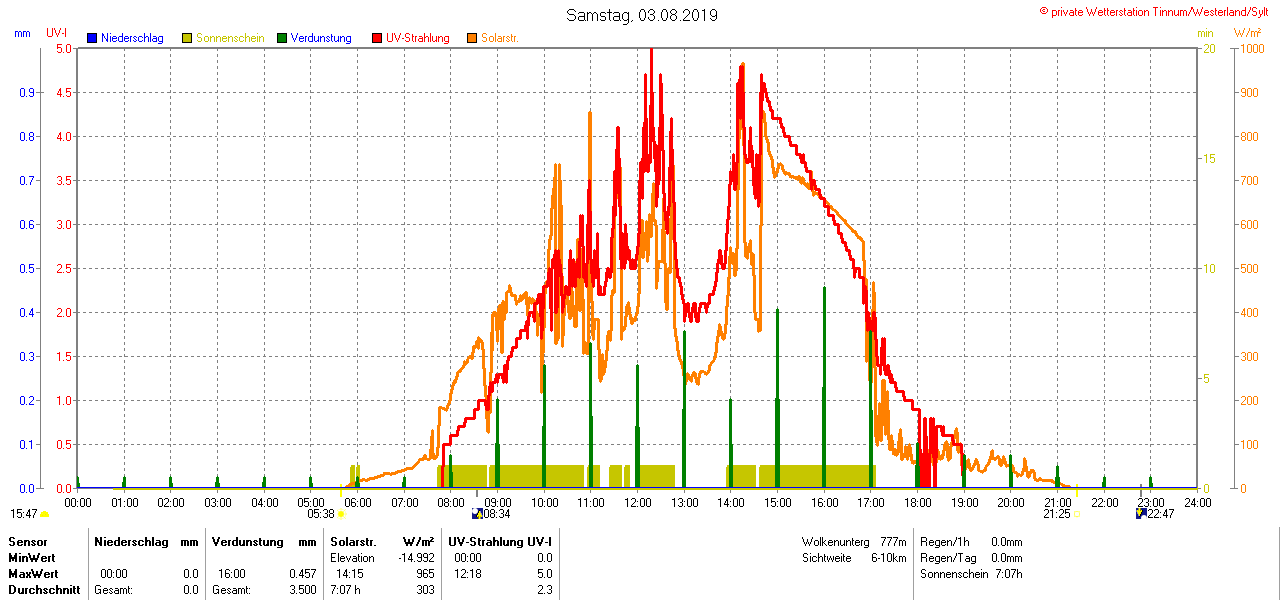Select the Verdunstung legend label
Screen dimensions: 1280x600
(321, 38)
